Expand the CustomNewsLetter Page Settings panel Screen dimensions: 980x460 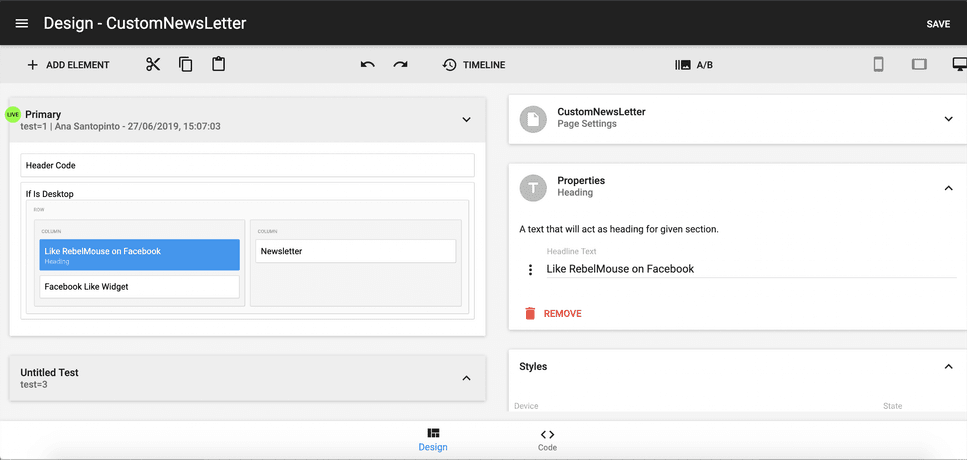tap(948, 119)
